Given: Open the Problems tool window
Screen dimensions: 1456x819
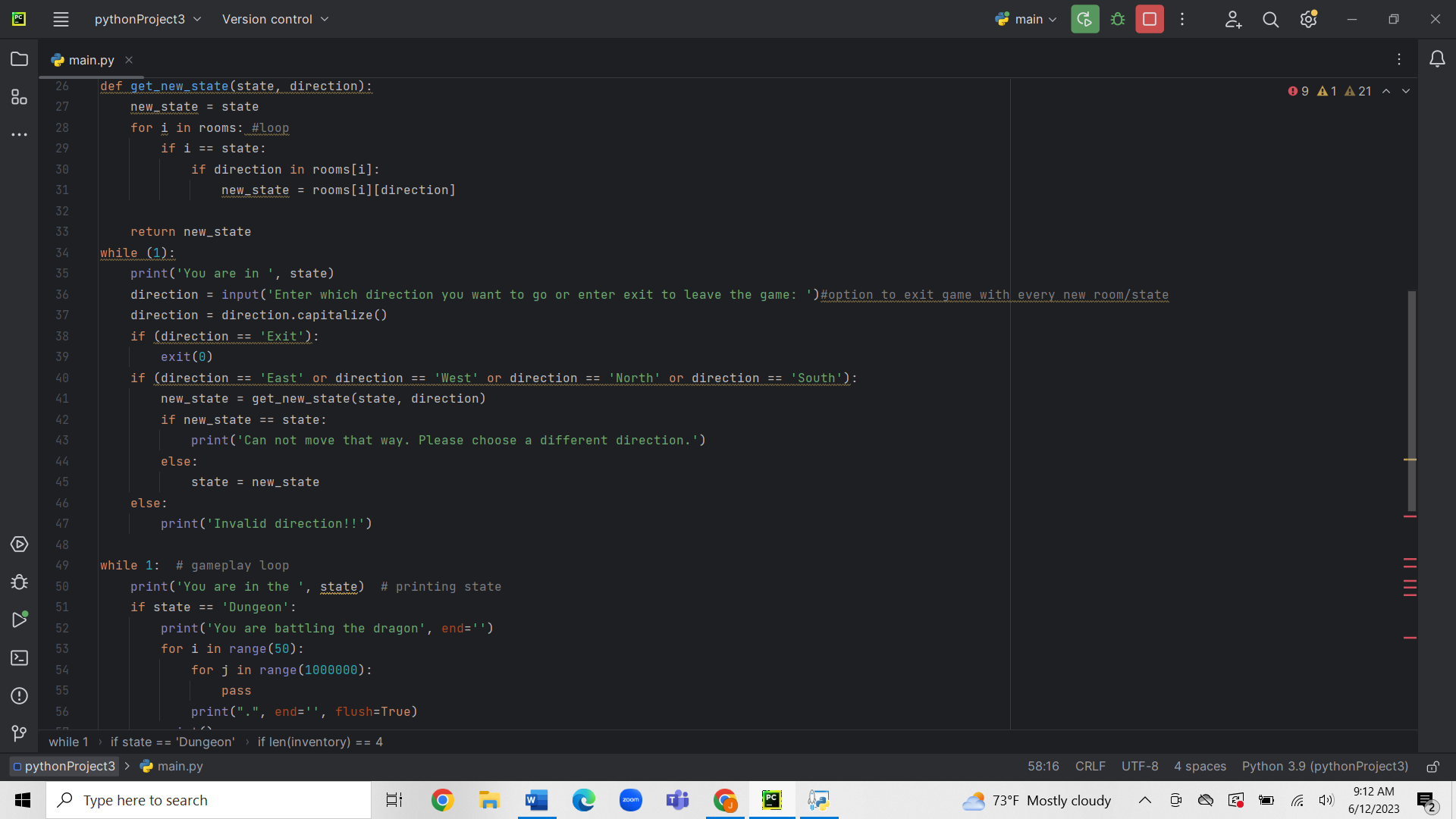Looking at the screenshot, I should coord(19,695).
